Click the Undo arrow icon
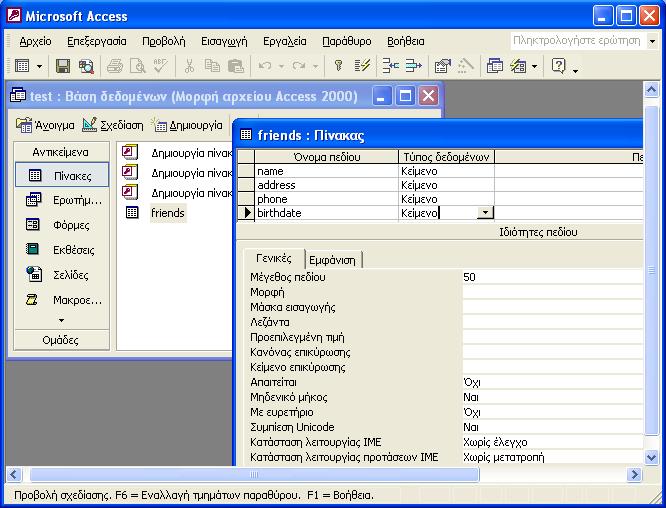The image size is (666, 508). (265, 66)
